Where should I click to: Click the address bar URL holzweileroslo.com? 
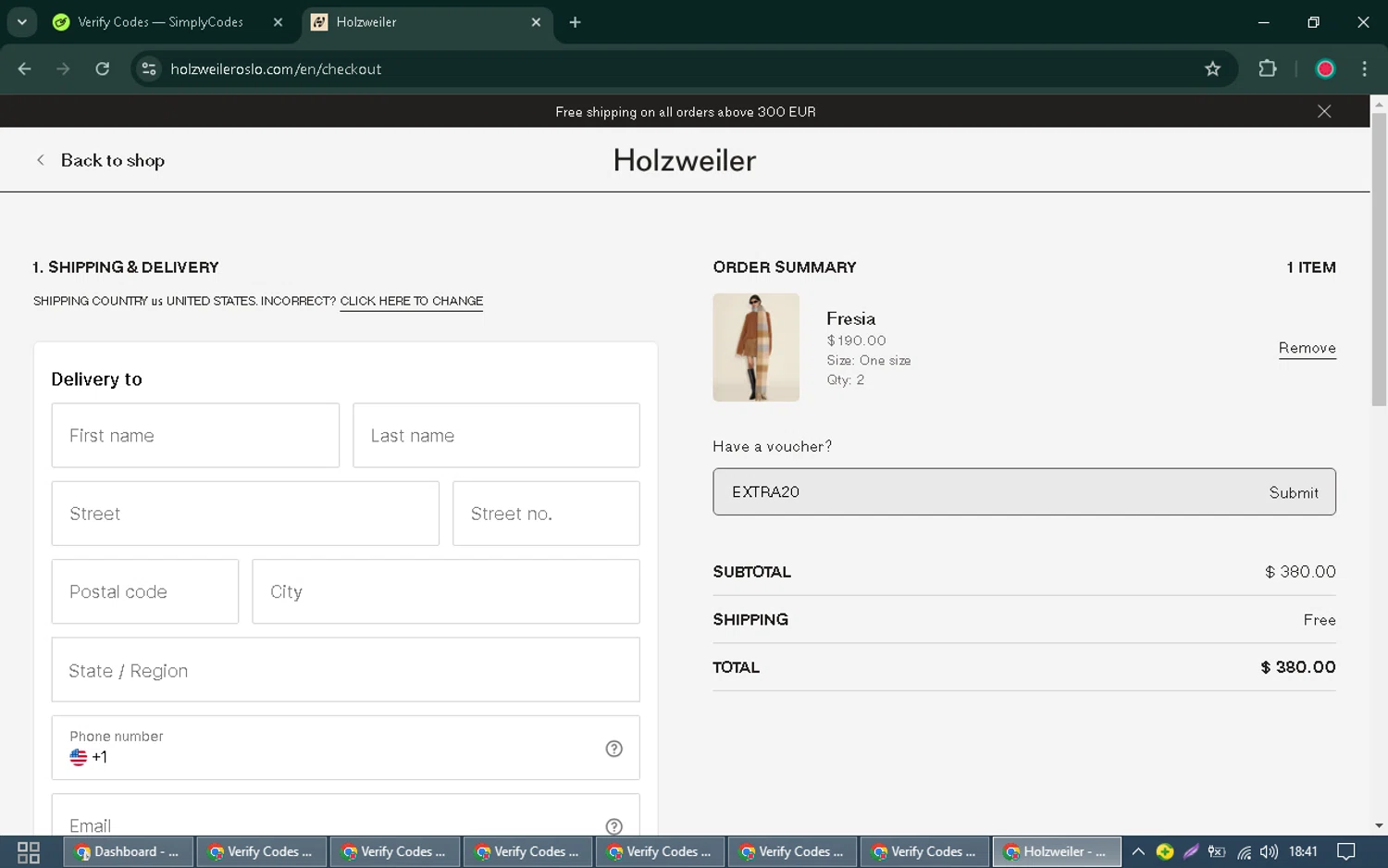click(x=276, y=69)
